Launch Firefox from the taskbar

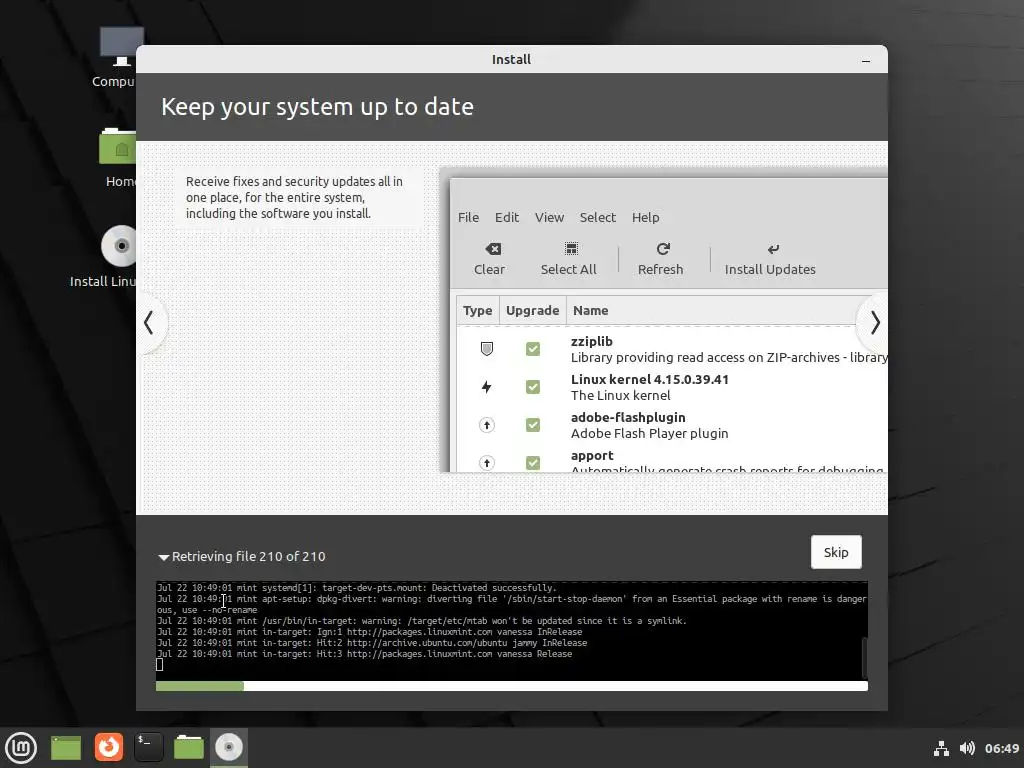click(x=108, y=747)
